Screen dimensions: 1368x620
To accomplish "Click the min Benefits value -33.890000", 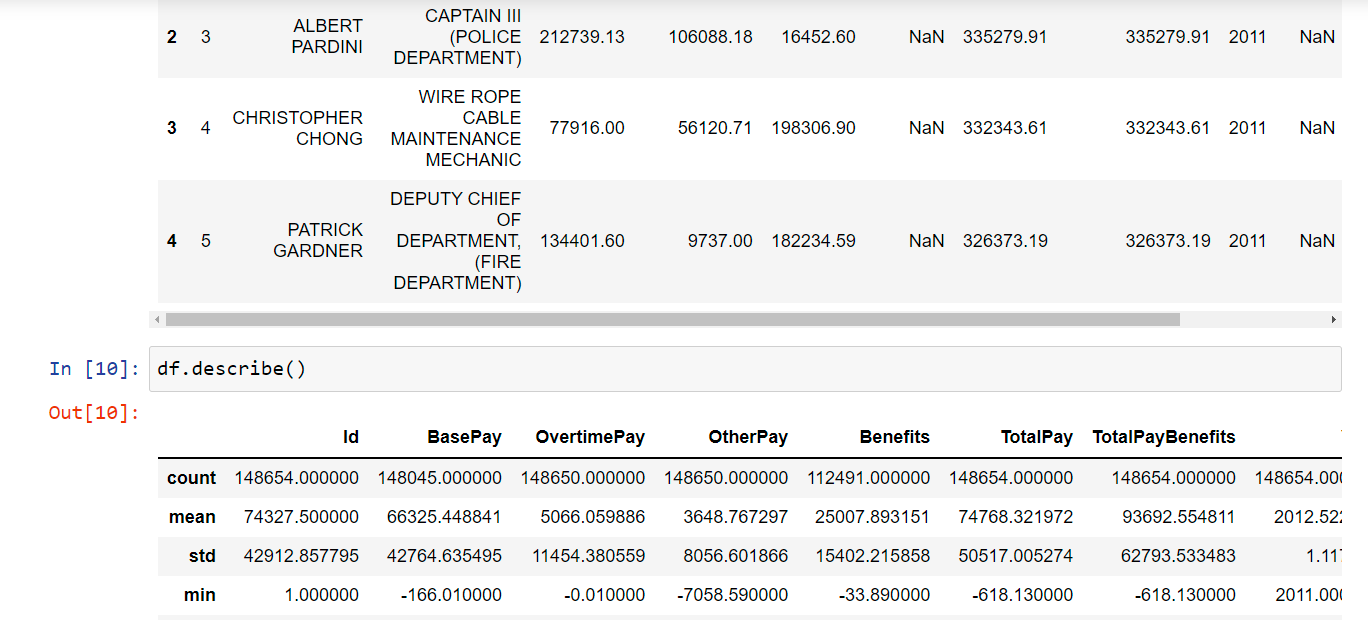I will 885,595.
